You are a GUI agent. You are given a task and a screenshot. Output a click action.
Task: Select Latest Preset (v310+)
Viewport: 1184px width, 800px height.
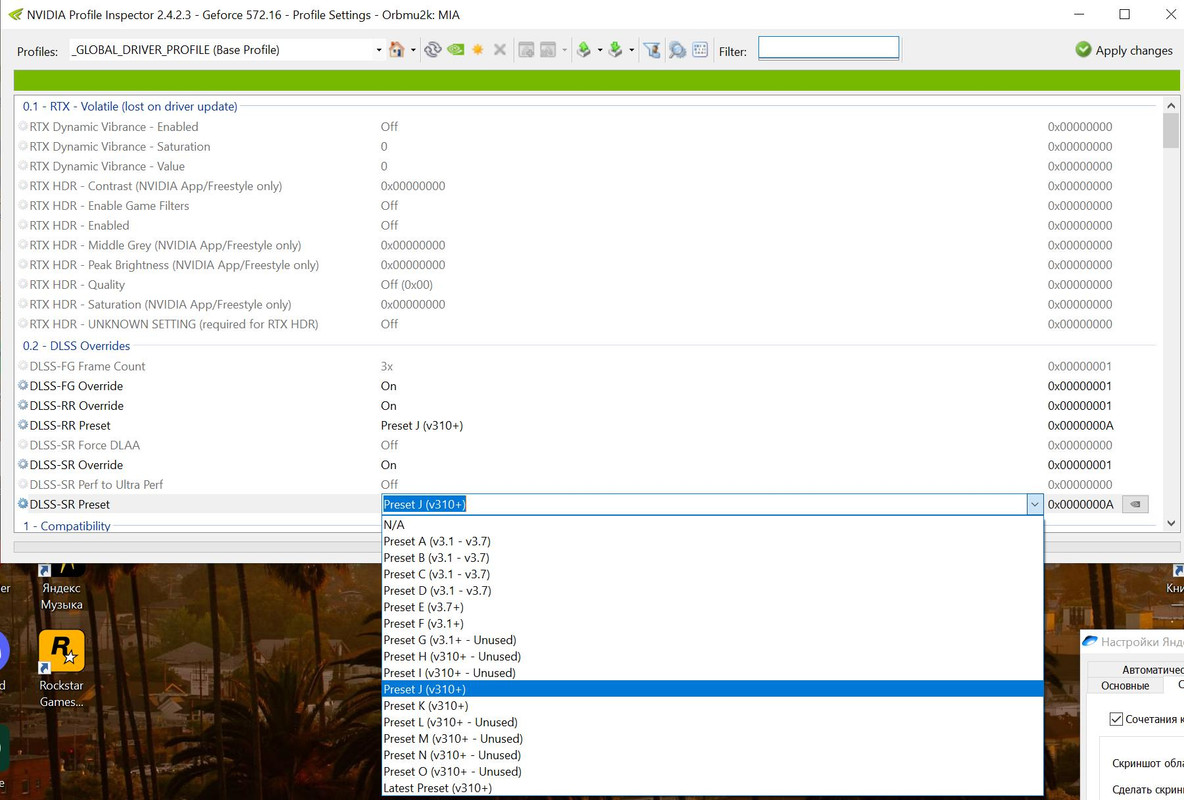(x=713, y=788)
